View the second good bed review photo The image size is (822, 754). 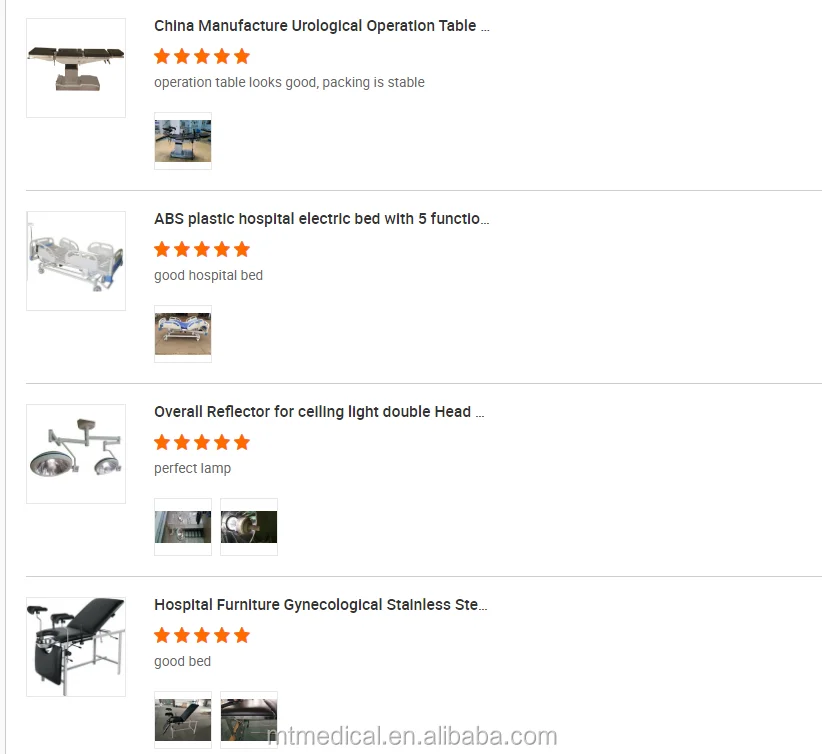249,720
